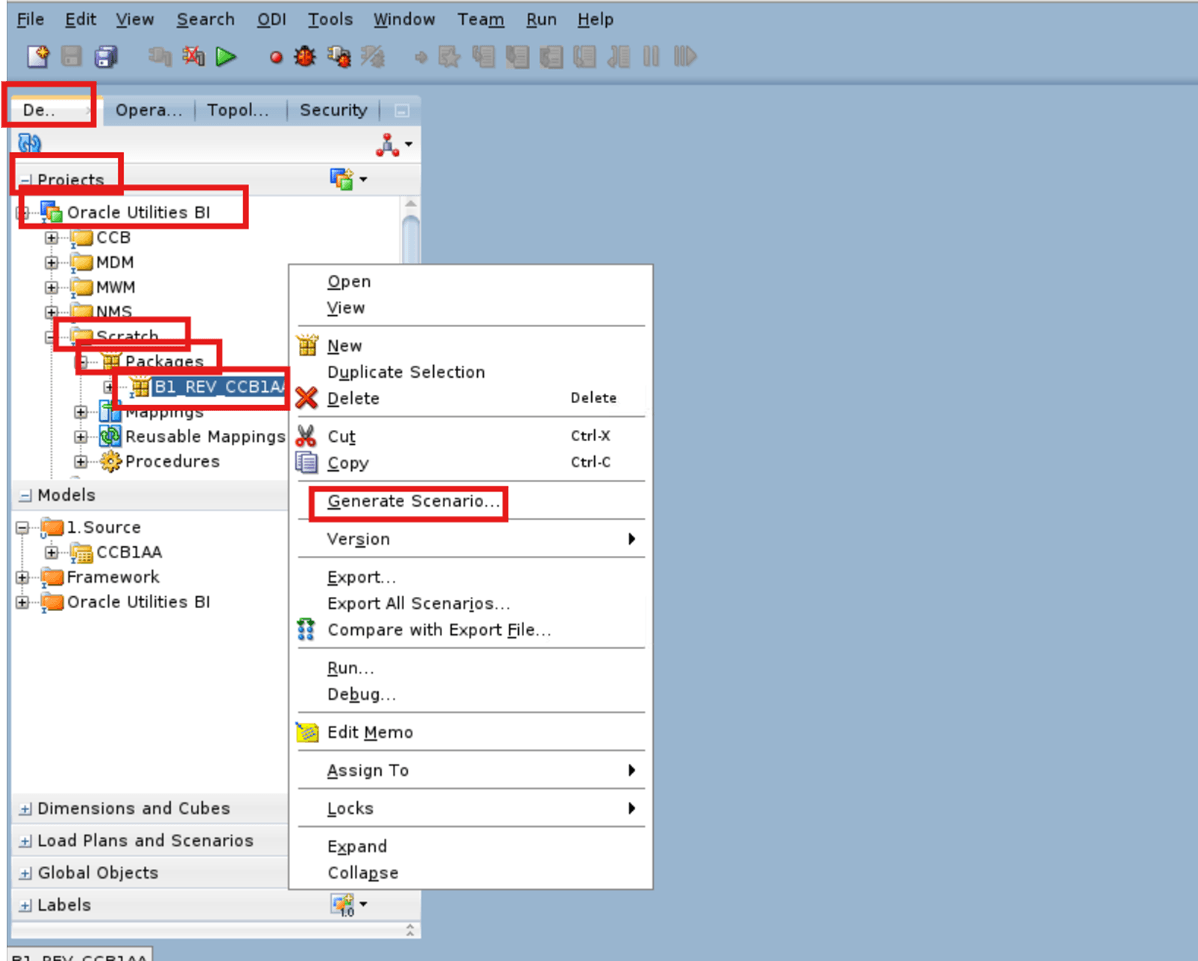Switch to the Security tab
The width and height of the screenshot is (1198, 961).
[x=333, y=110]
